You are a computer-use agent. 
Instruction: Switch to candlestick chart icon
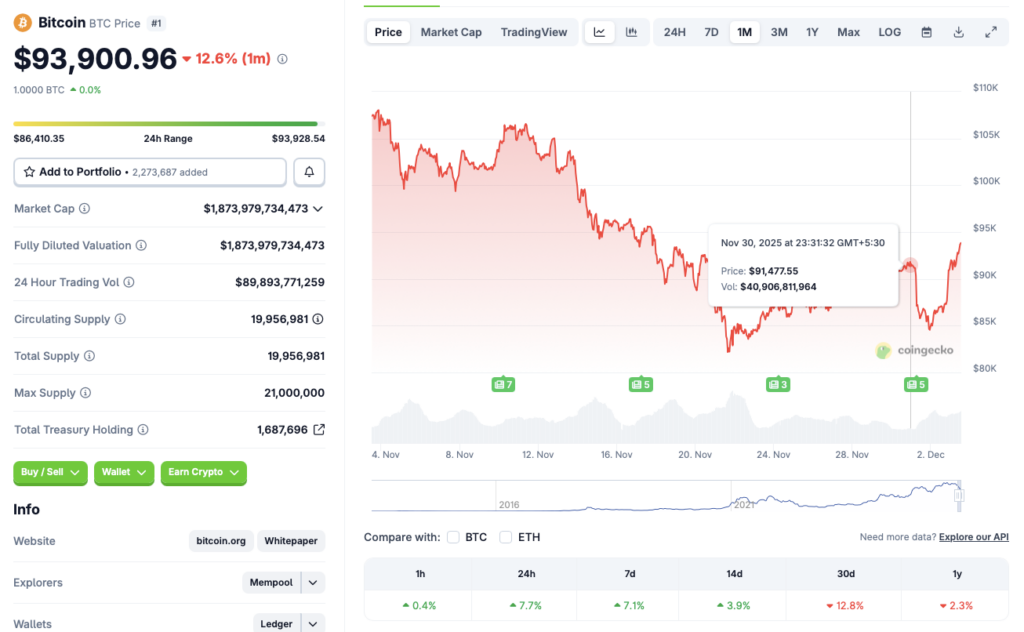[x=632, y=32]
